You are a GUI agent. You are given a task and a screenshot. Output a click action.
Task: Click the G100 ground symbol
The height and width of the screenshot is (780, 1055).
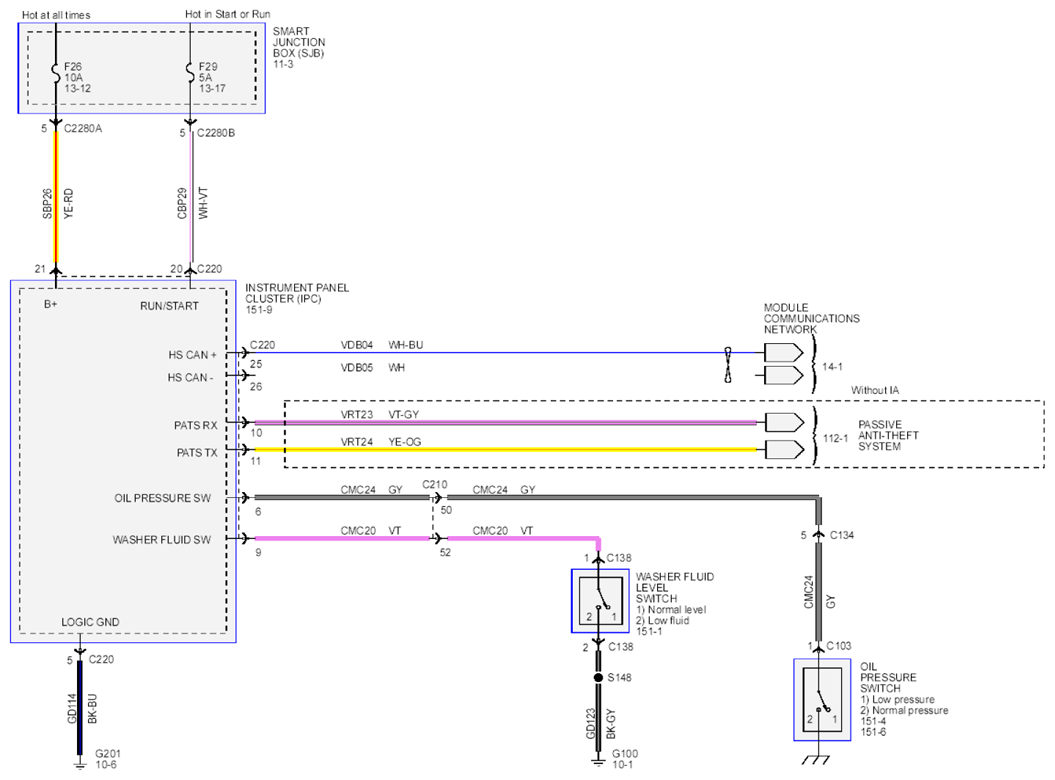click(x=598, y=763)
